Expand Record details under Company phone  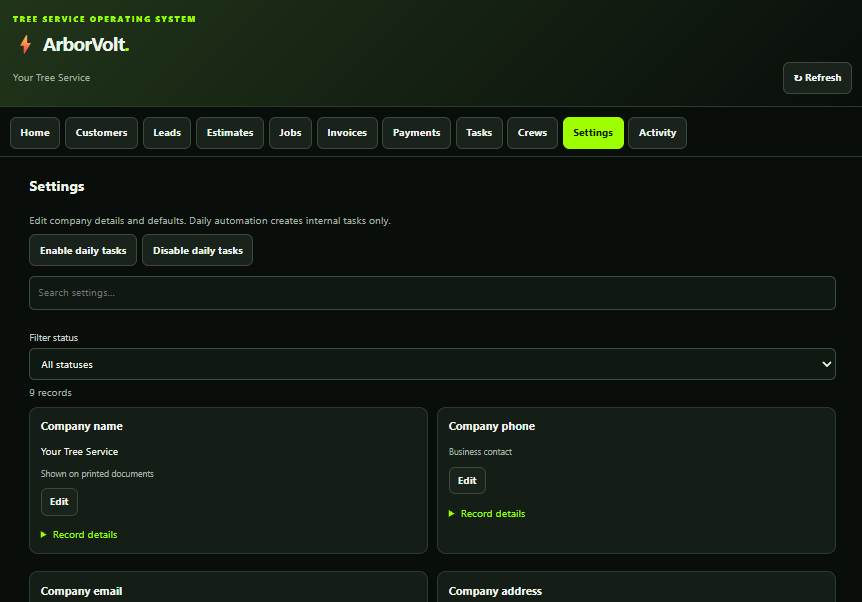pos(487,514)
